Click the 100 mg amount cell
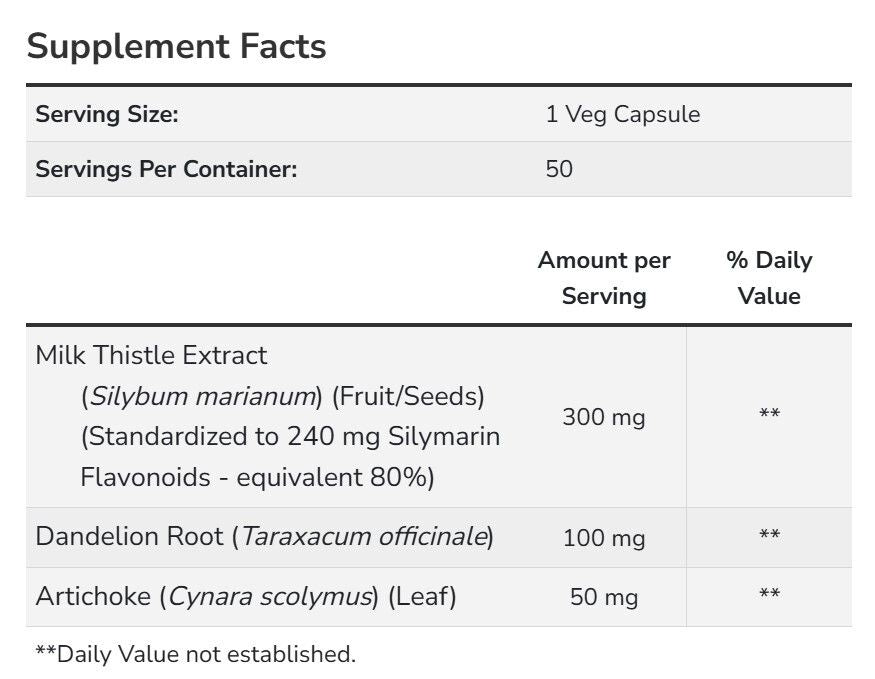This screenshot has height=679, width=875. 604,538
